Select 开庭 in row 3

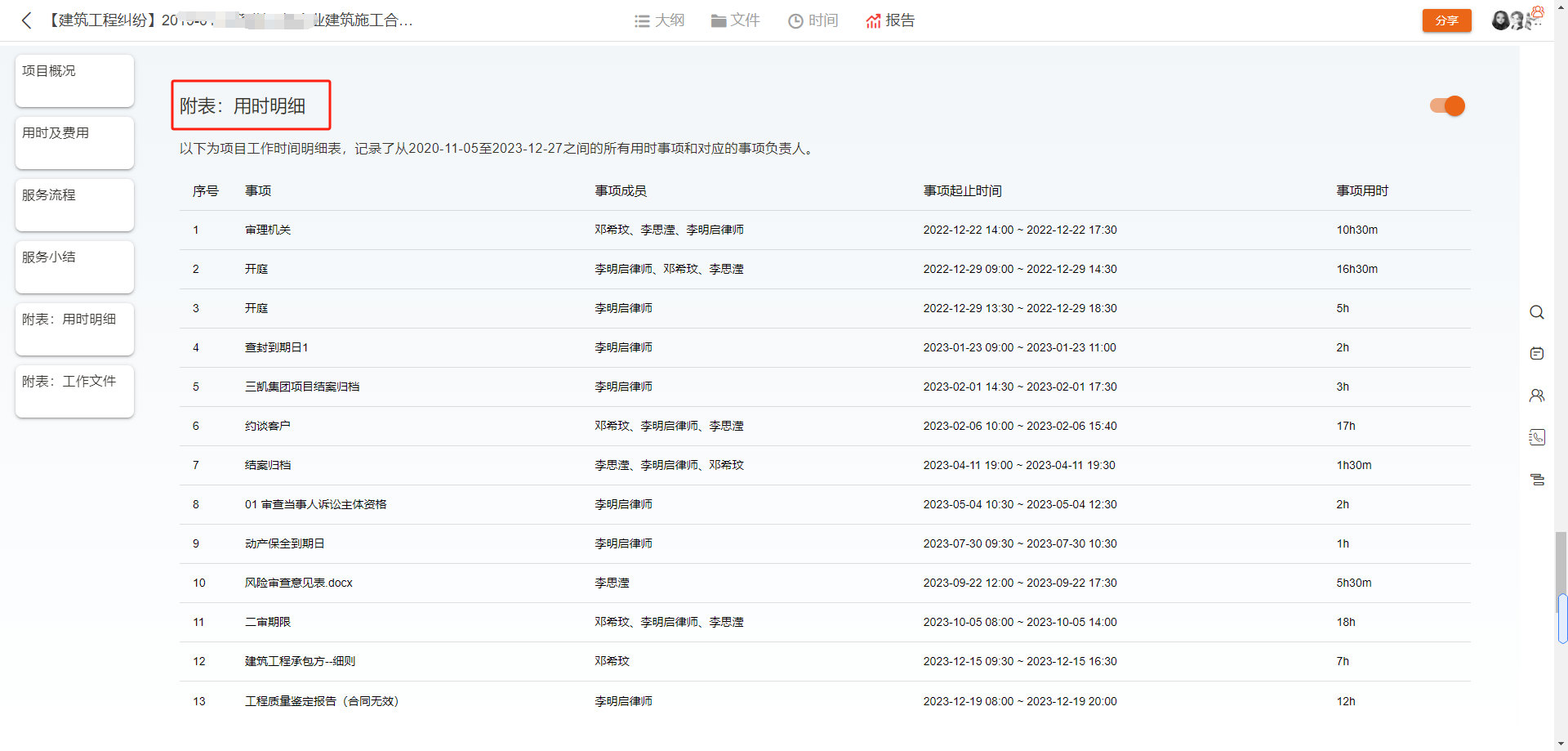pos(256,309)
